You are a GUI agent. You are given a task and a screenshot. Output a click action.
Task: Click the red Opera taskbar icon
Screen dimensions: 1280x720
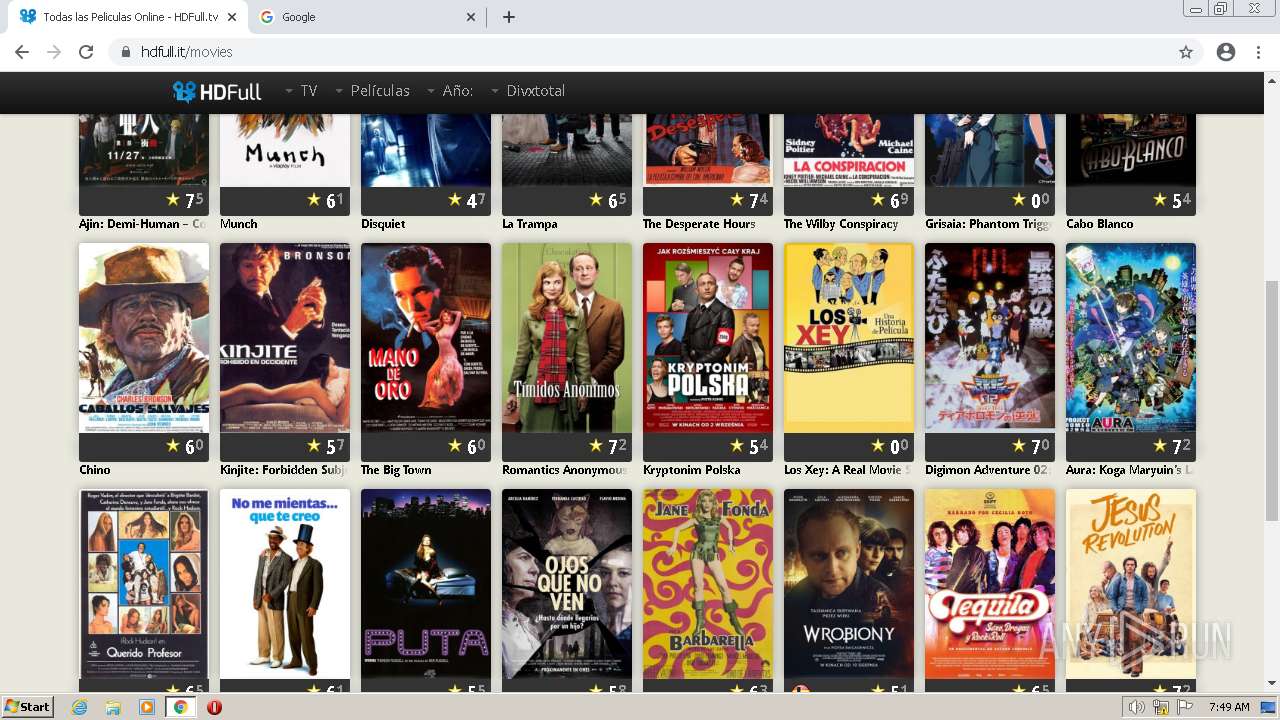(x=214, y=707)
